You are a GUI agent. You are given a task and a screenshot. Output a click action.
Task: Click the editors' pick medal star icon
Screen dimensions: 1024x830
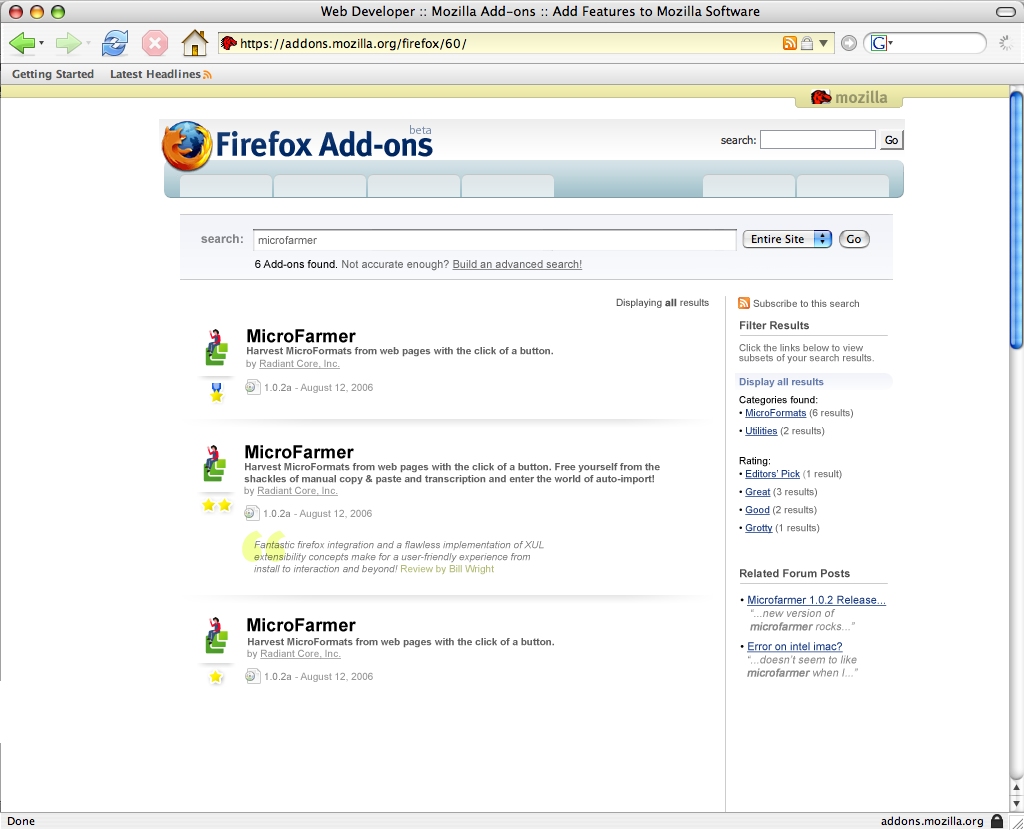click(217, 392)
